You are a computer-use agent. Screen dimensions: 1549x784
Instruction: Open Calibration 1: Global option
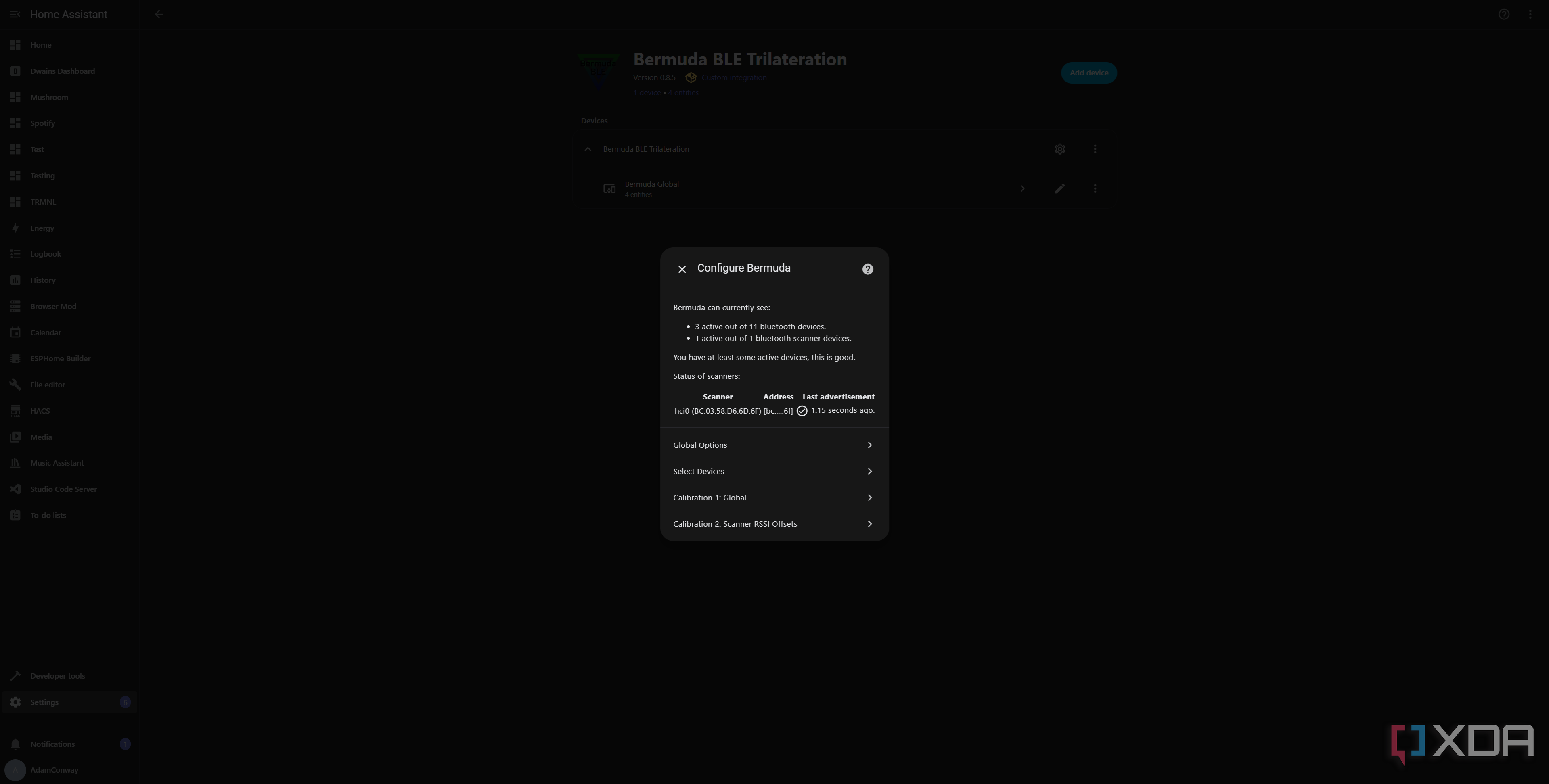[x=774, y=497]
